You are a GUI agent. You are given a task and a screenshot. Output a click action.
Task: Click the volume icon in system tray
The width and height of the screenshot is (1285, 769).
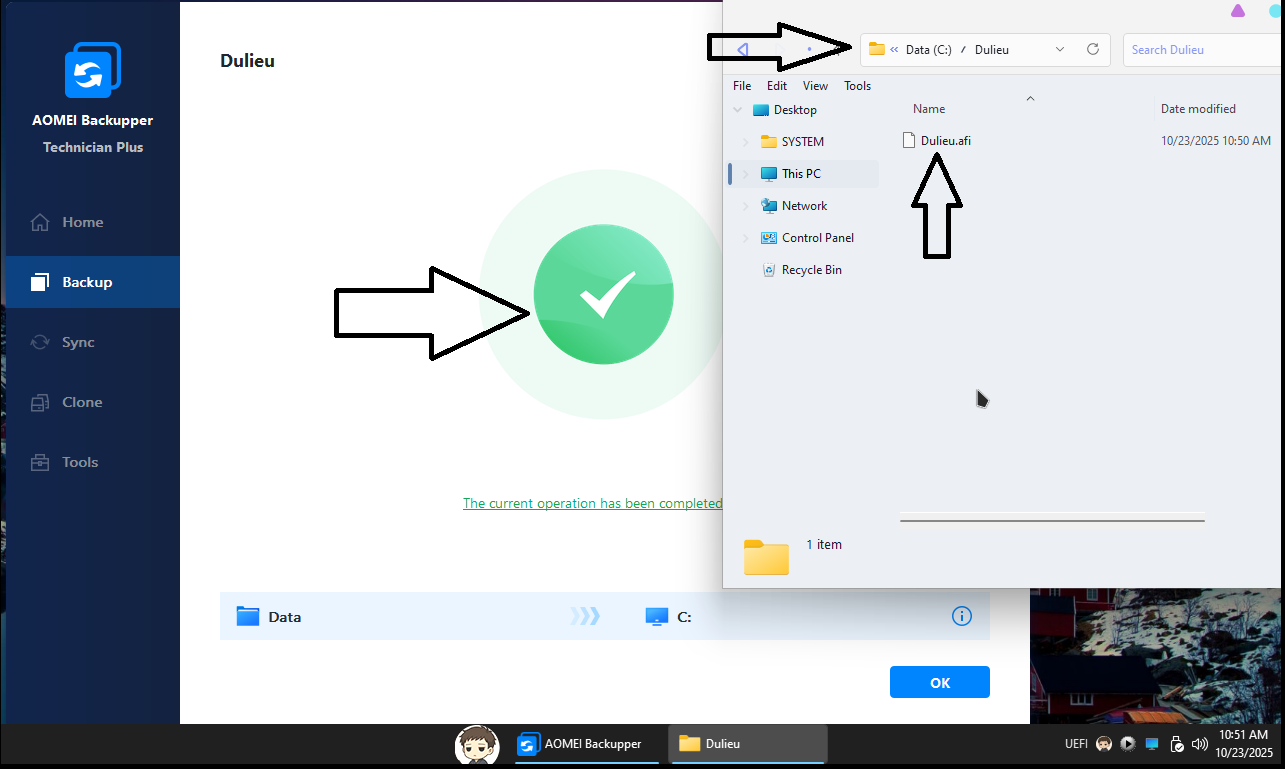(x=1200, y=744)
